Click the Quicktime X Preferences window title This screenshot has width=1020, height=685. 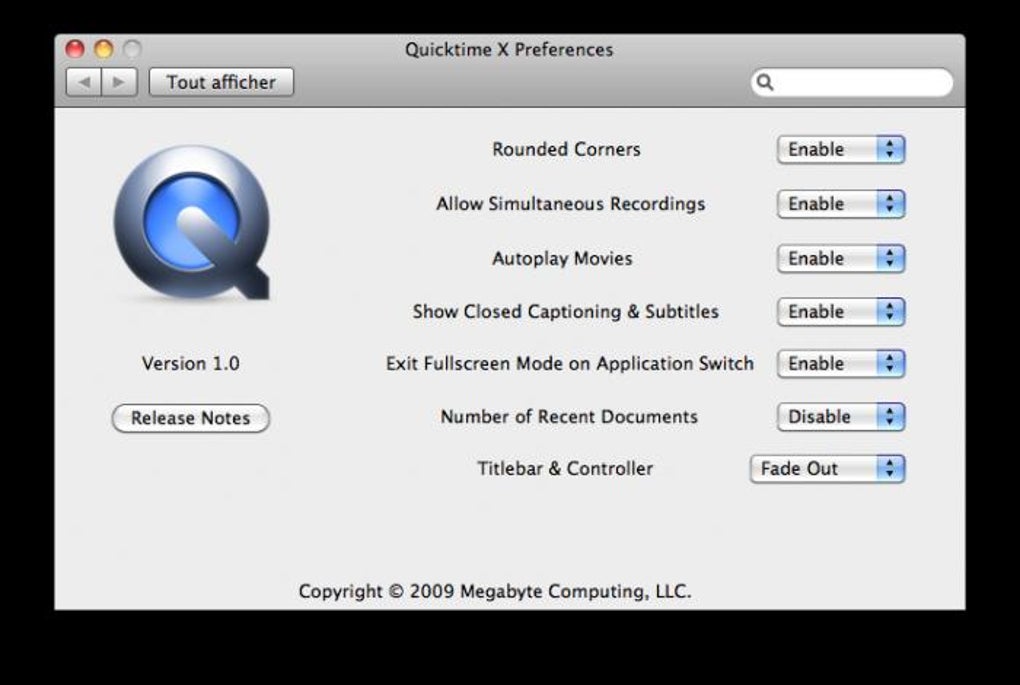[509, 50]
